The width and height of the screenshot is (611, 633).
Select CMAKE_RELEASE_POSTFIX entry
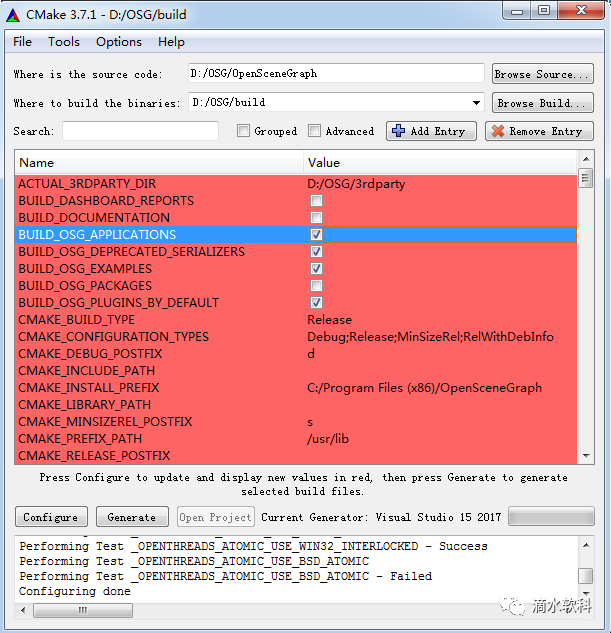[94, 455]
